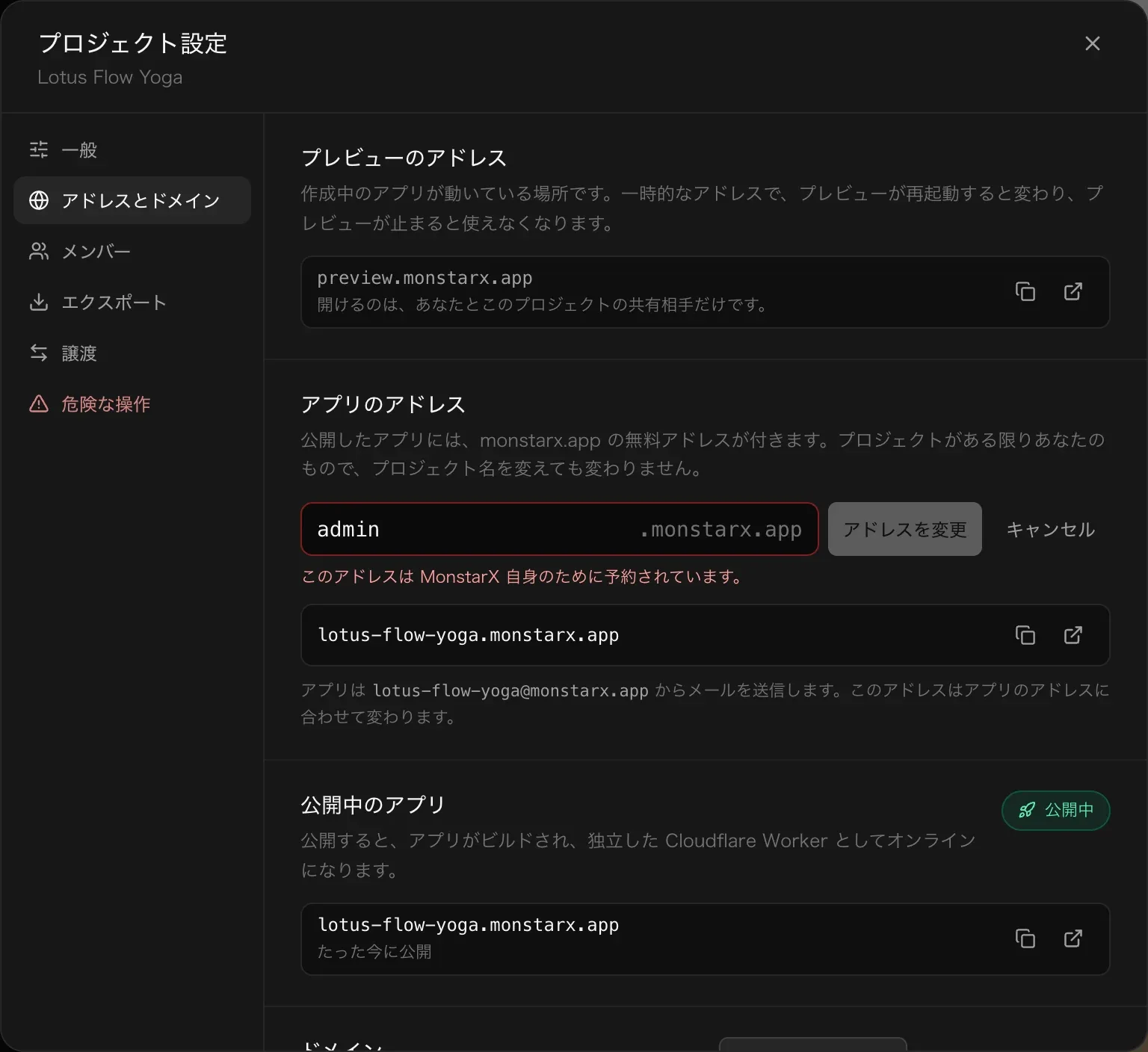
Task: Click the preview.monstarx.app address text
Action: coord(425,278)
